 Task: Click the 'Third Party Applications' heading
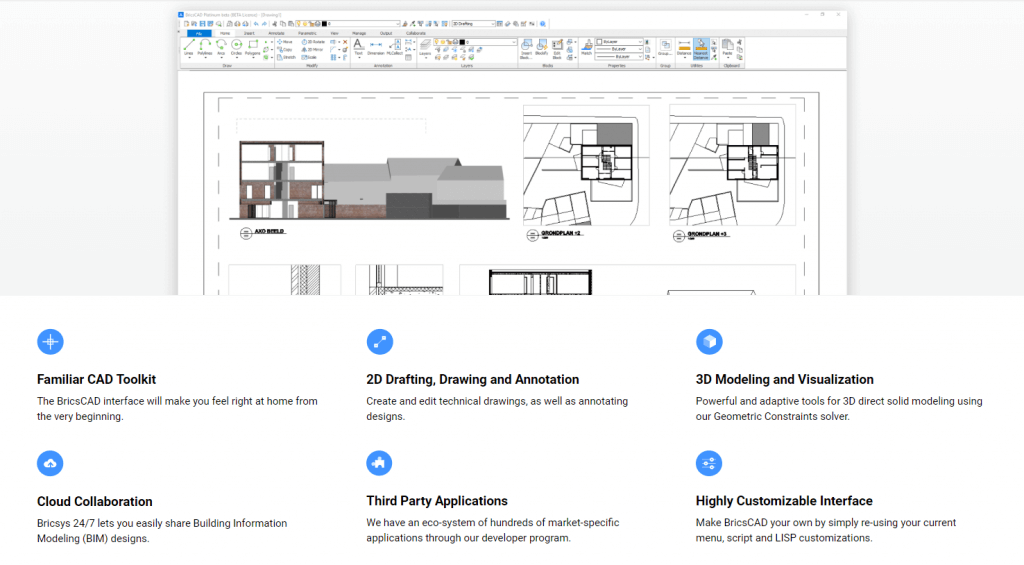pyautogui.click(x=437, y=501)
